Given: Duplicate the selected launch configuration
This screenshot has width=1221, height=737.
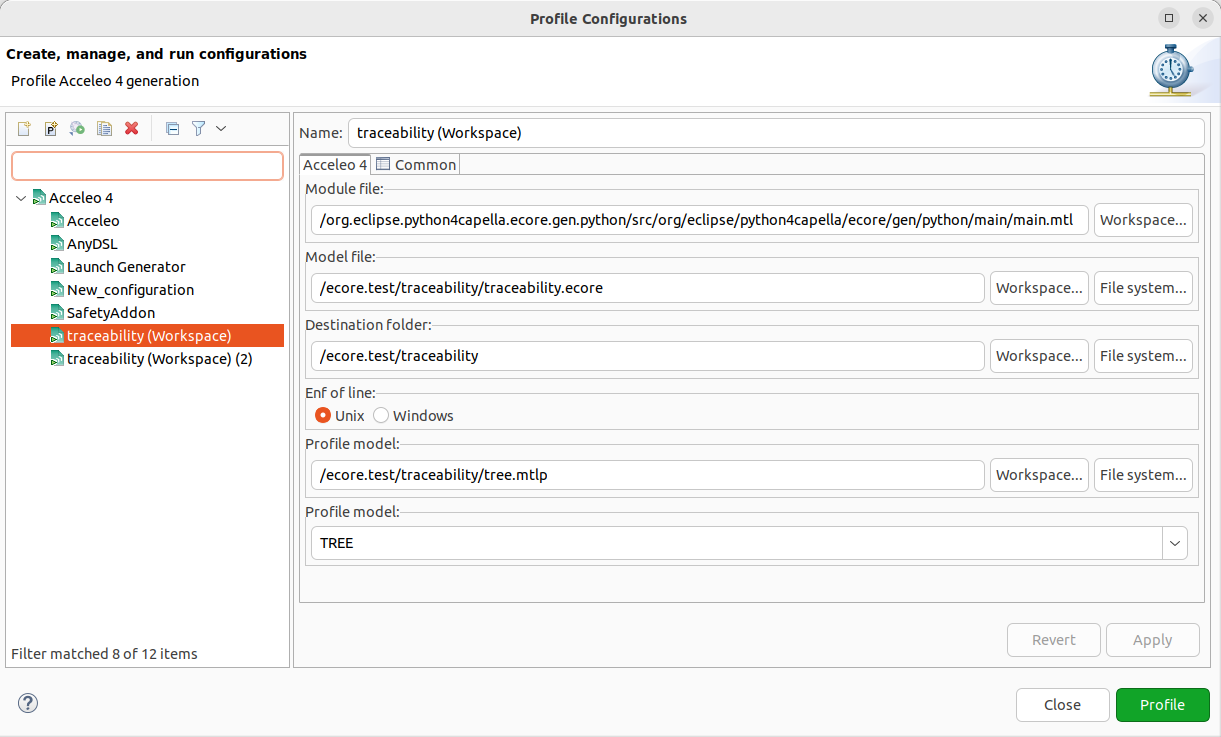Looking at the screenshot, I should 104,128.
